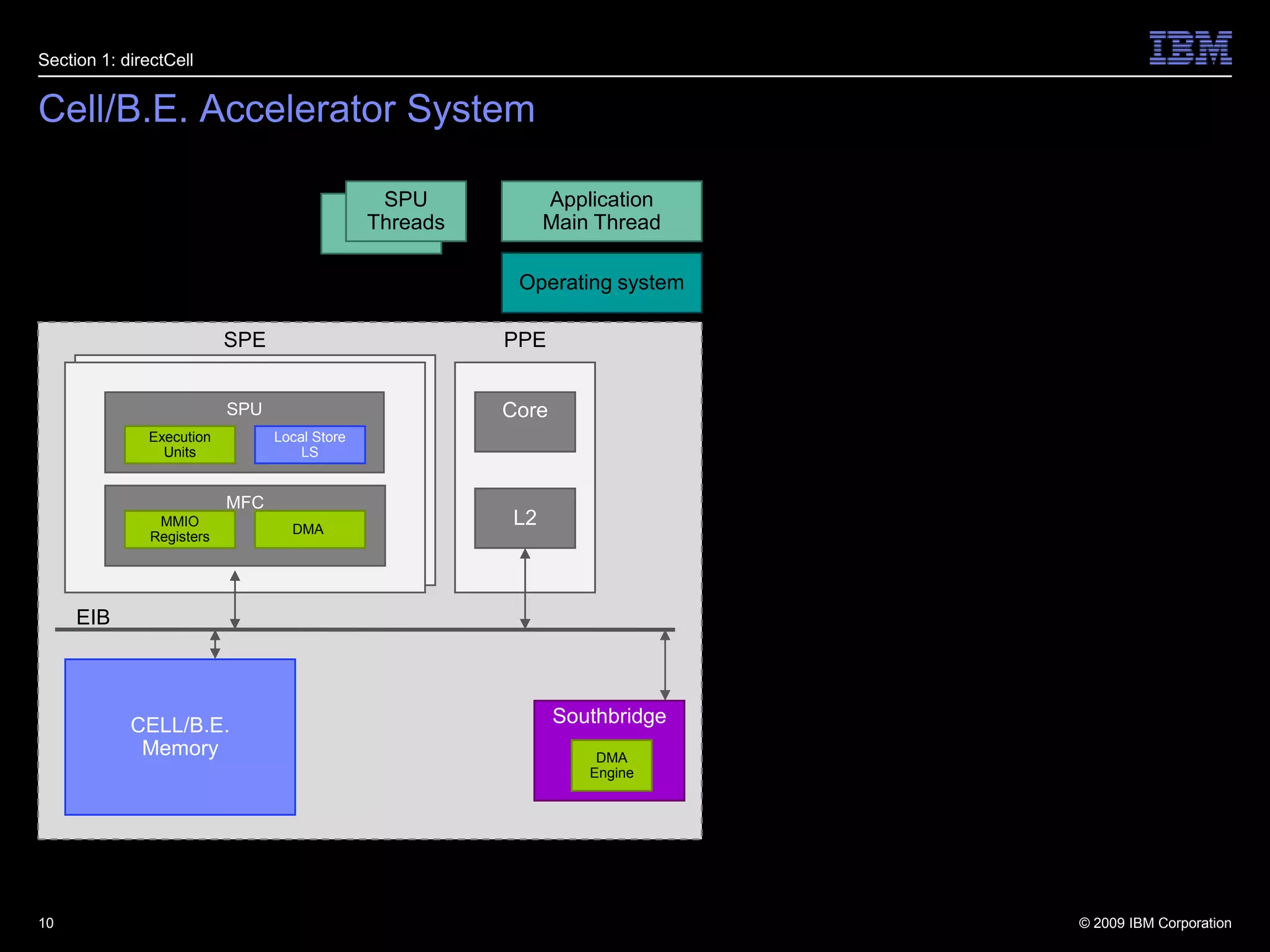The height and width of the screenshot is (952, 1270).
Task: Select the Section 1: directCell header text
Action: tap(116, 60)
